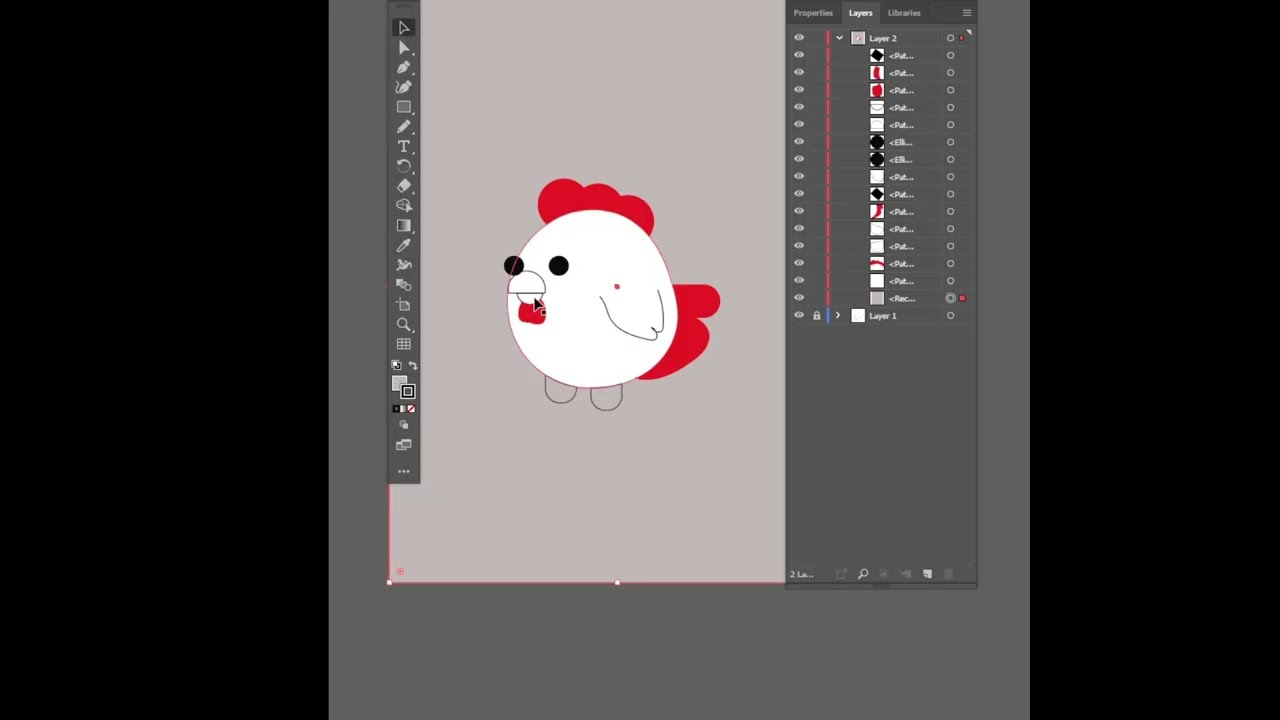Select the Gradient tool
This screenshot has width=1280, height=720.
point(404,226)
